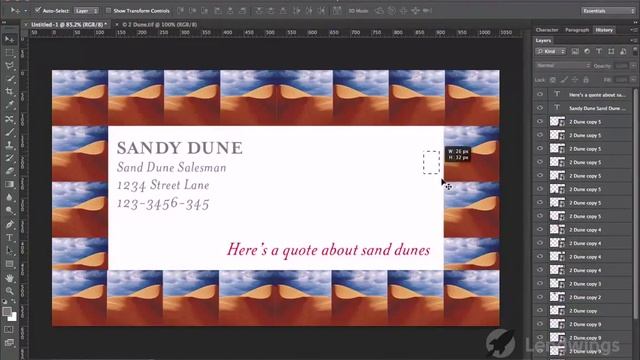Lock layer position in Layers panel

tap(575, 80)
